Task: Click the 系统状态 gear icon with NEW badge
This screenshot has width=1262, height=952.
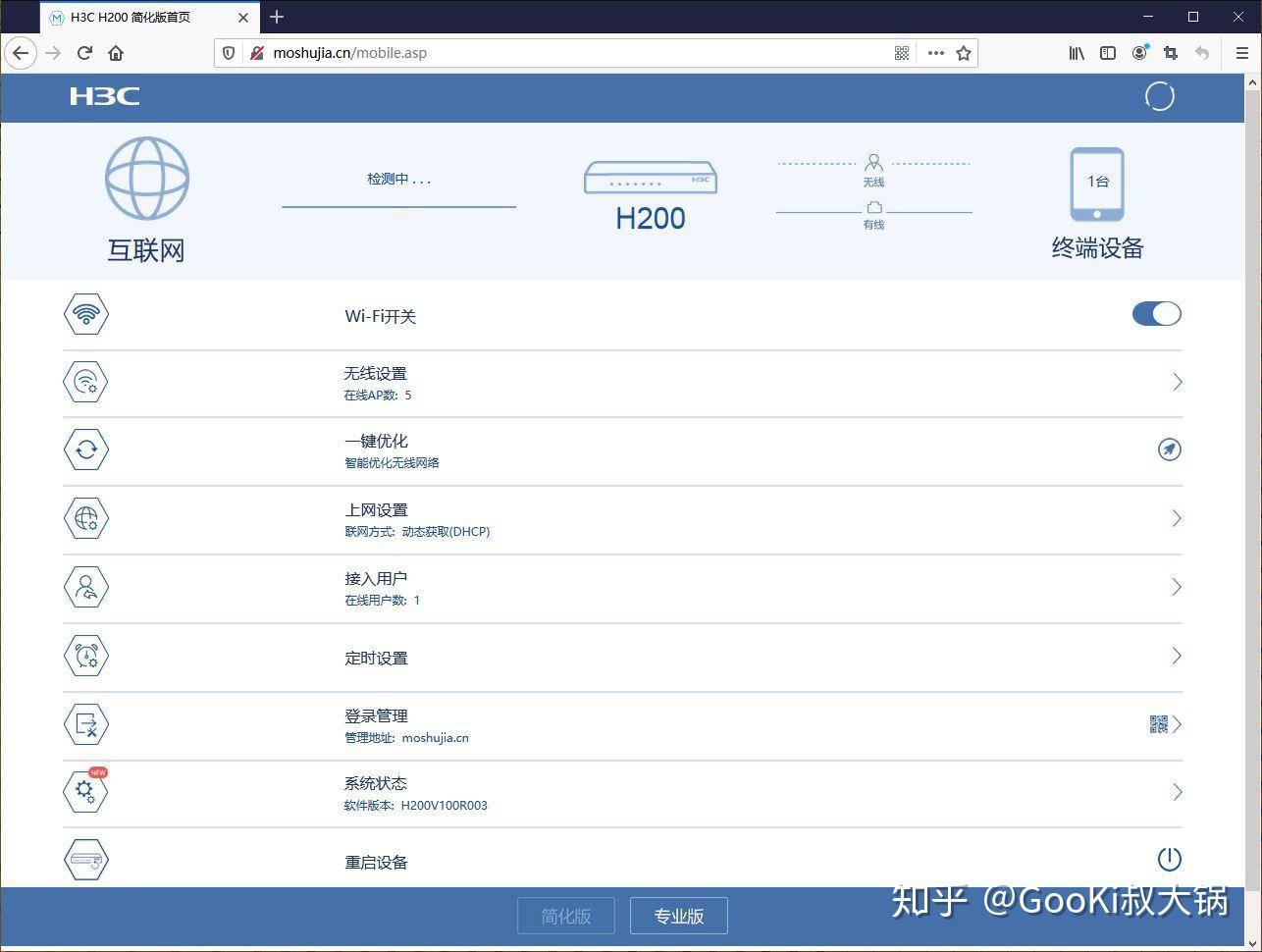Action: (x=86, y=791)
